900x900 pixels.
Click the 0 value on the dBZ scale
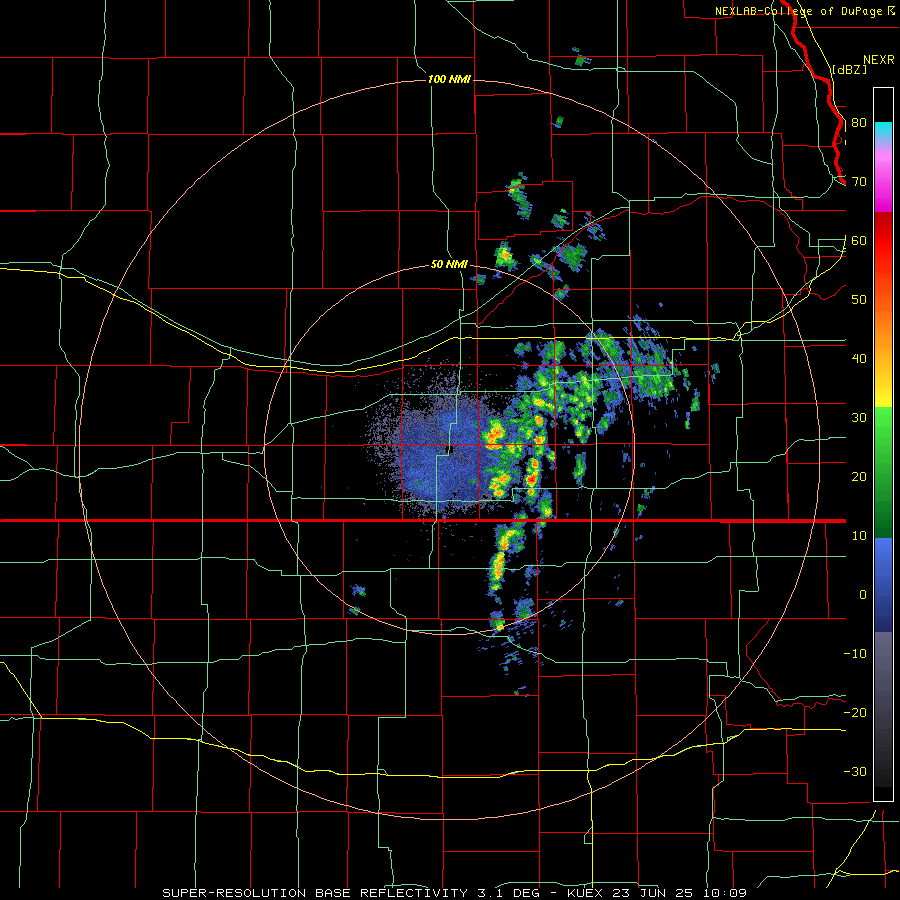point(863,595)
